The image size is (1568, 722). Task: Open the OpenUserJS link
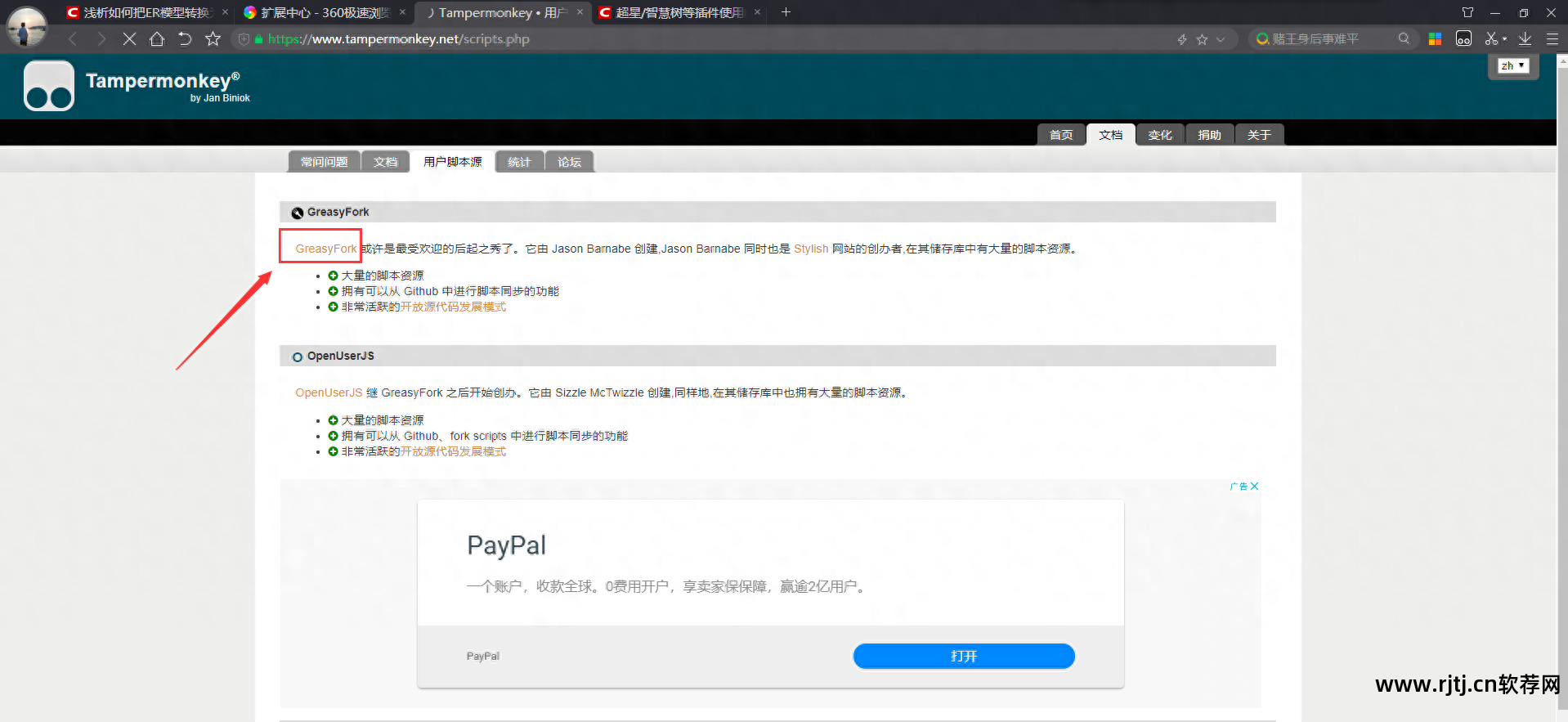click(329, 392)
